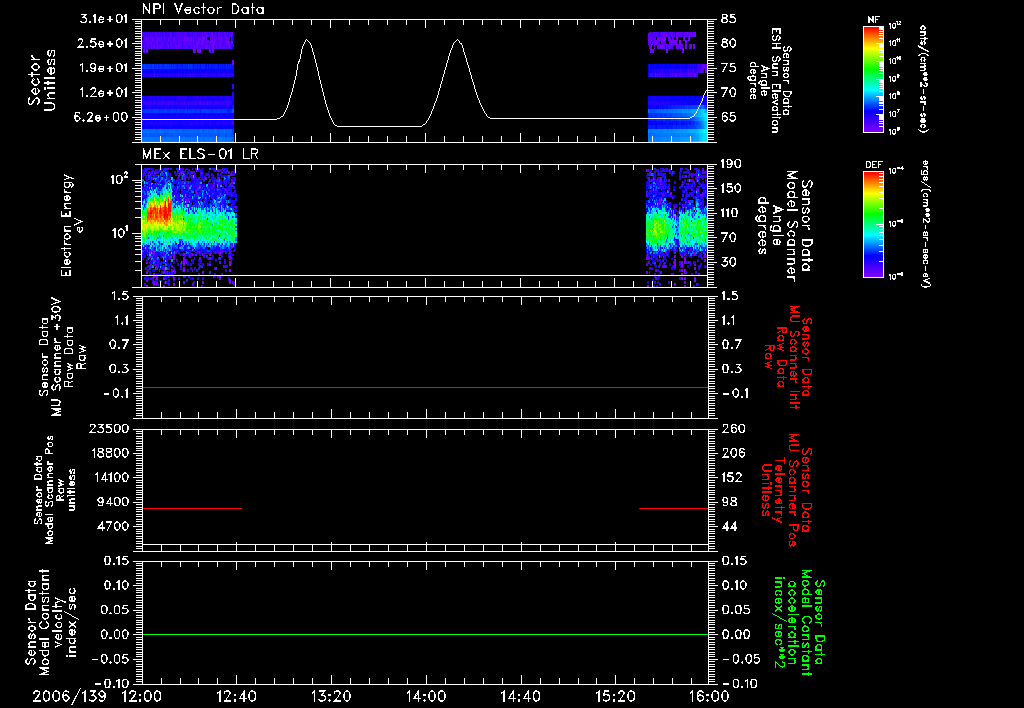Select the green "Model Constant acceleration" label
This screenshot has width=1024, height=708.
[x=800, y=624]
